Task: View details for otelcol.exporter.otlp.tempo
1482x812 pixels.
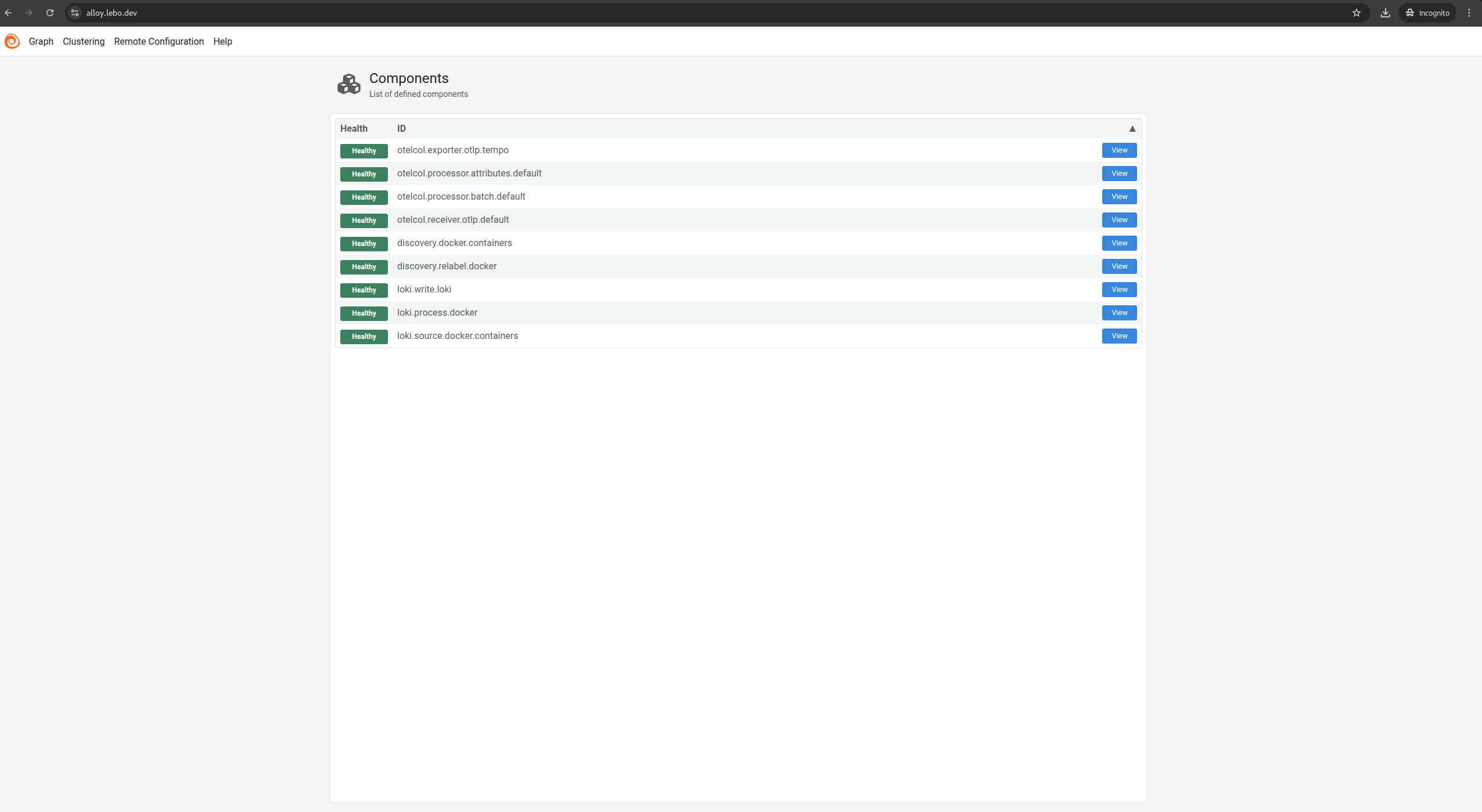Action: pos(1118,150)
